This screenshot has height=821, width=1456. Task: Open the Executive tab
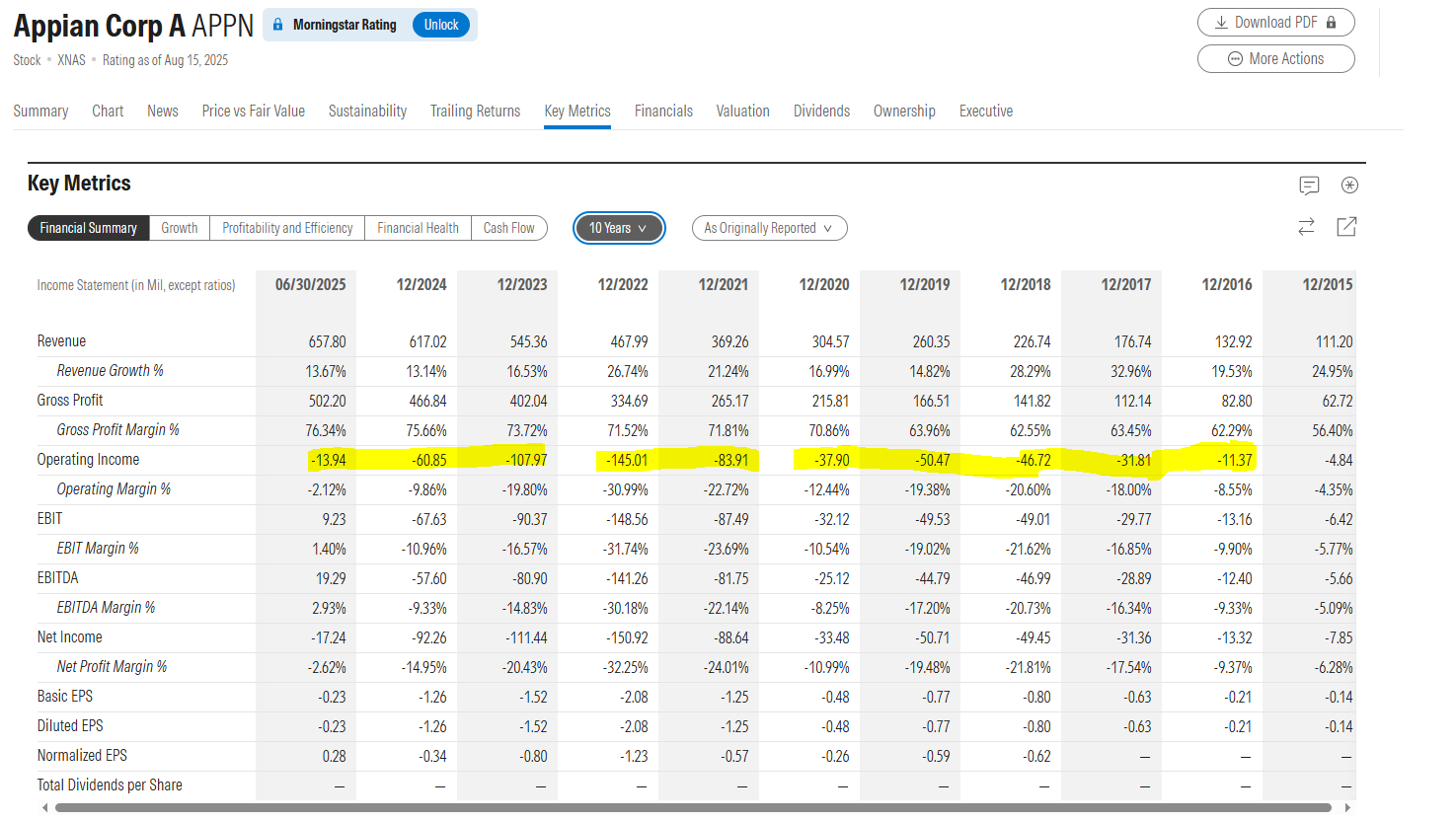point(986,111)
